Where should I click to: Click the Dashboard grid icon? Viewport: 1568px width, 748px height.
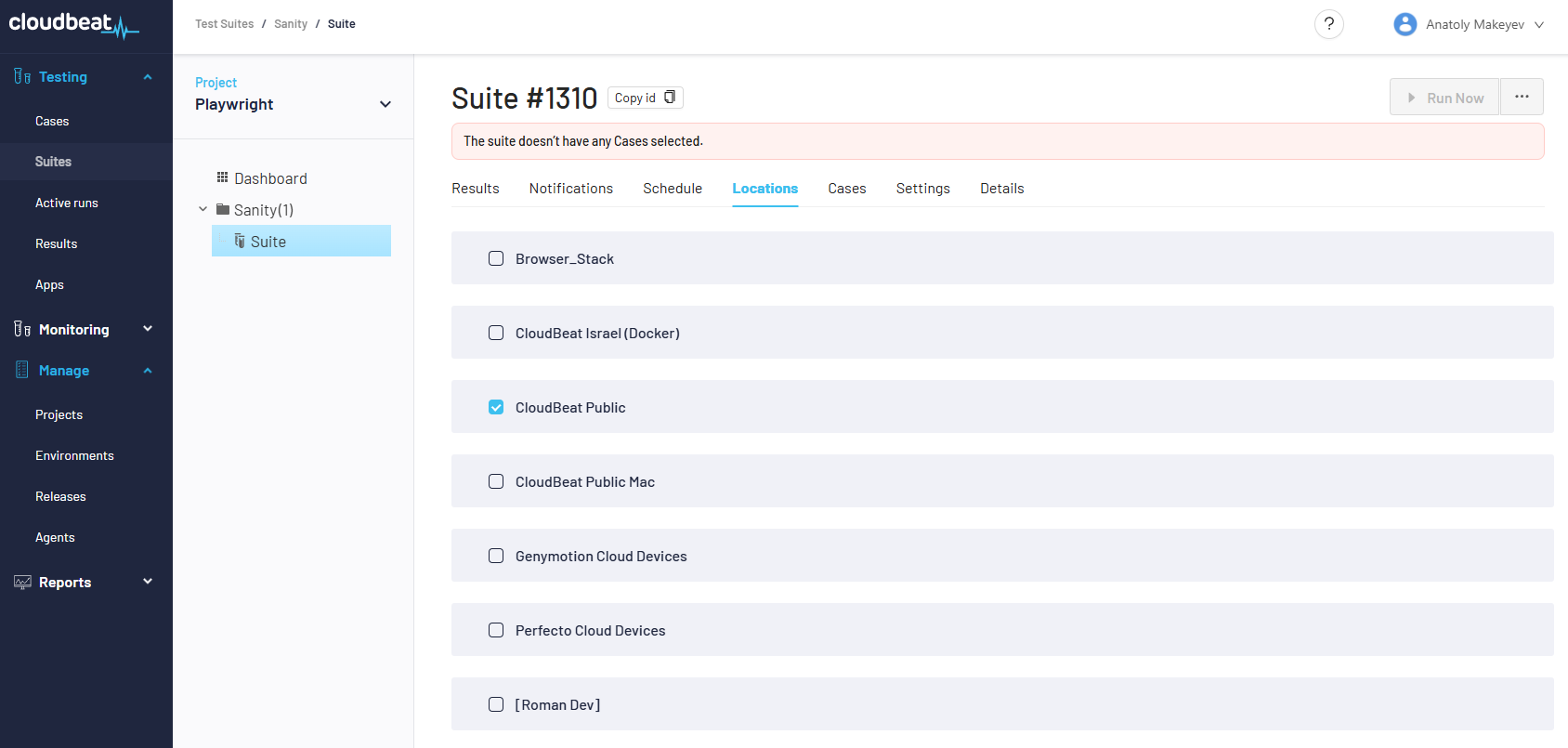pyautogui.click(x=222, y=177)
